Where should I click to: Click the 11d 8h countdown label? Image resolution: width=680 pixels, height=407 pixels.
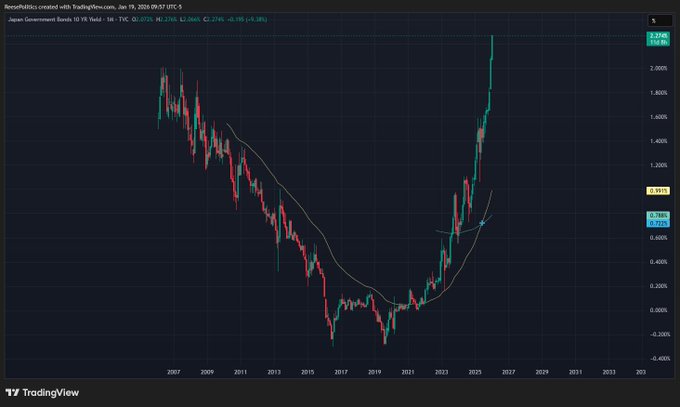[659, 44]
